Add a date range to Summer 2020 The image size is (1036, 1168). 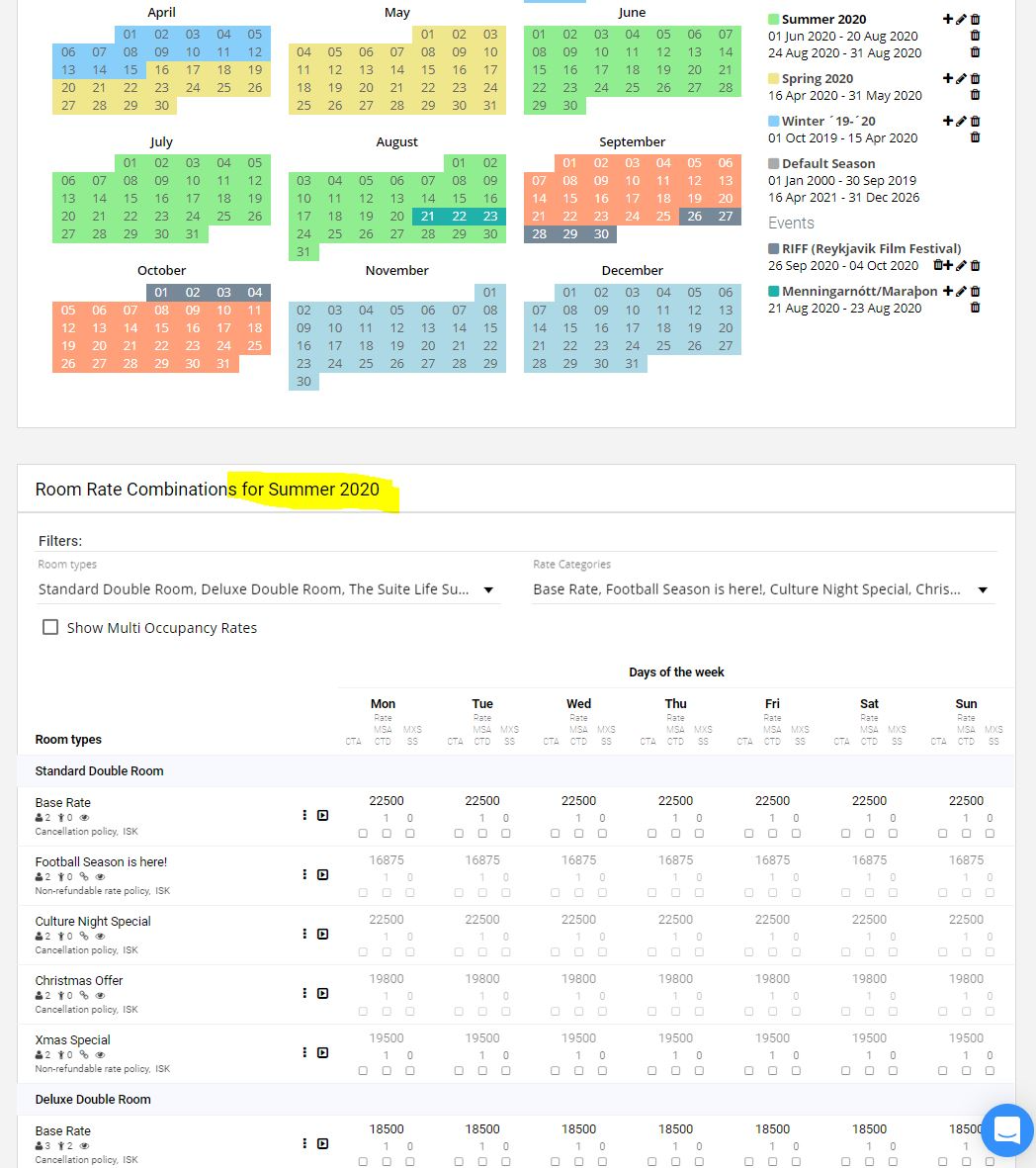(x=947, y=20)
